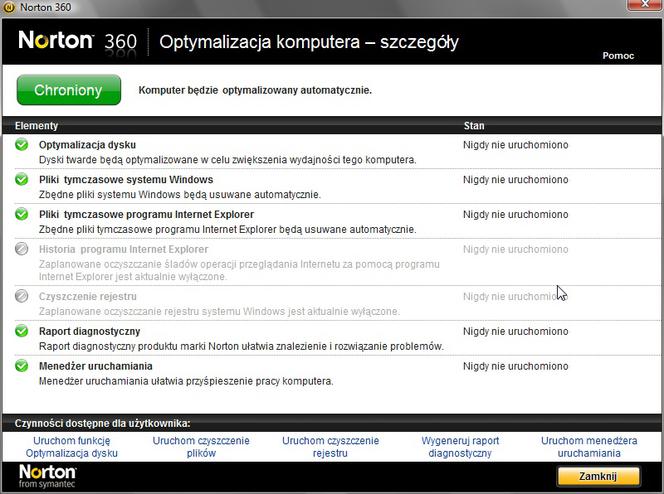
Task: Click the green check icon beside Optymalizacja dysku
Action: (x=22, y=145)
